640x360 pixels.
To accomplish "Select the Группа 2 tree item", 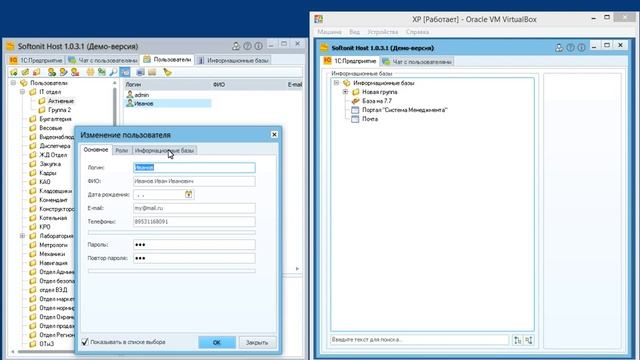I will pyautogui.click(x=59, y=110).
